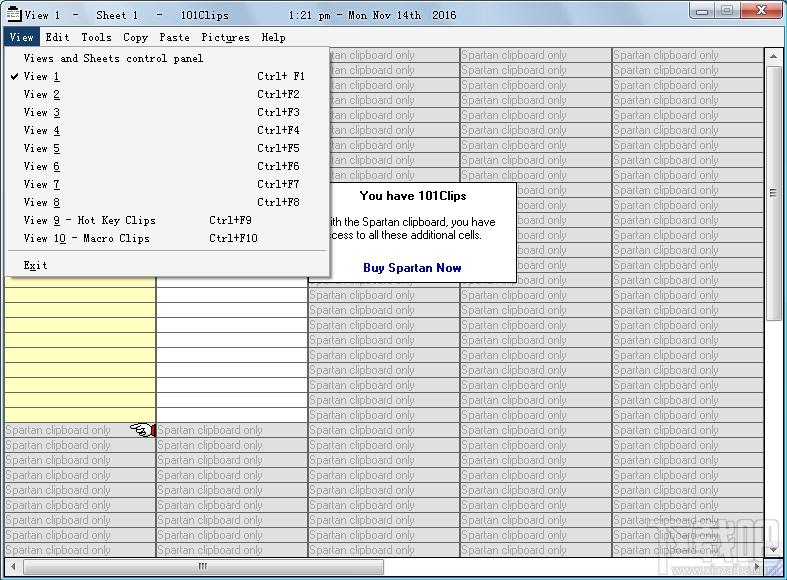
Task: Choose Exit from the View menu
Action: [167, 265]
